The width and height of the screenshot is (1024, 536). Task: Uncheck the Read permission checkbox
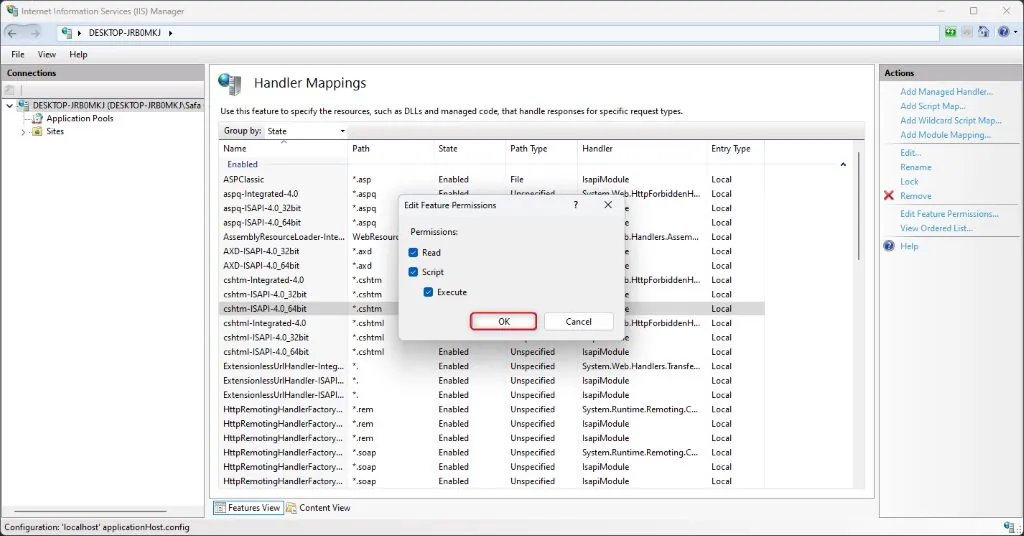[413, 252]
